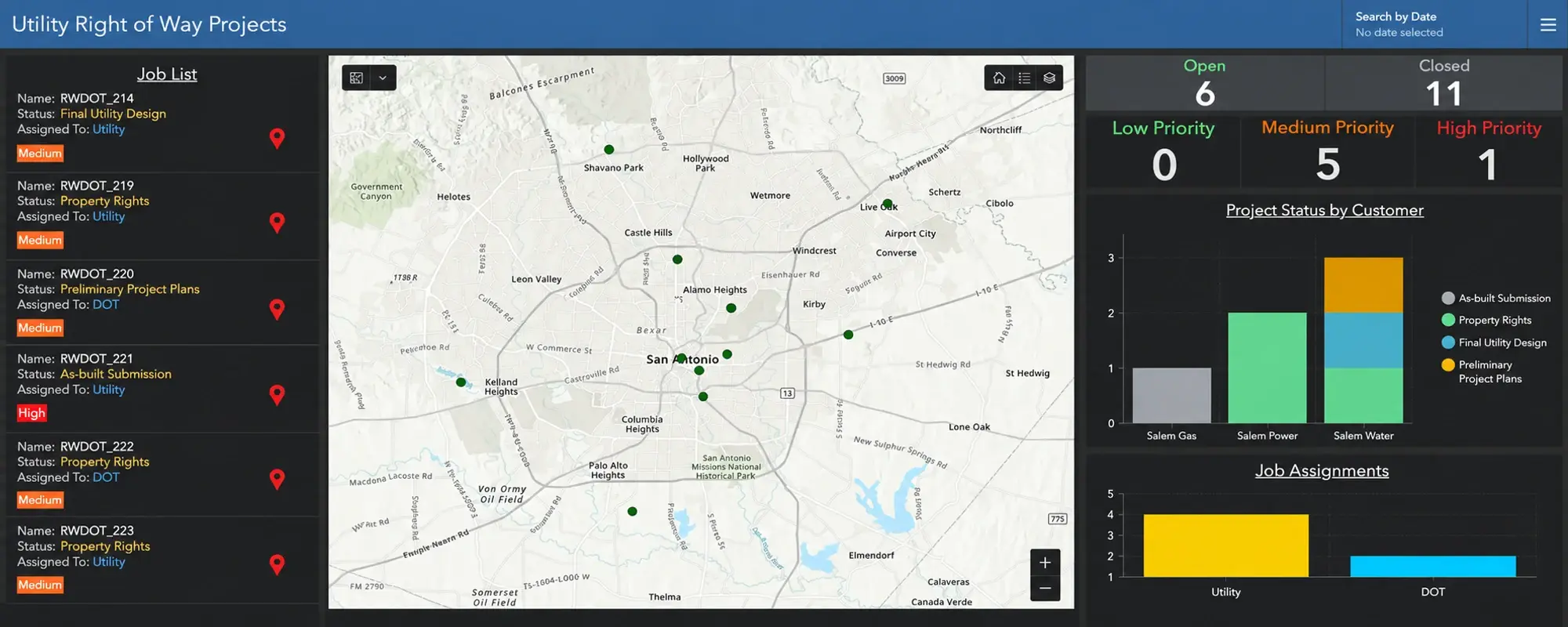The width and height of the screenshot is (1568, 627).
Task: Click the Salem Power green bar
Action: click(x=1267, y=368)
